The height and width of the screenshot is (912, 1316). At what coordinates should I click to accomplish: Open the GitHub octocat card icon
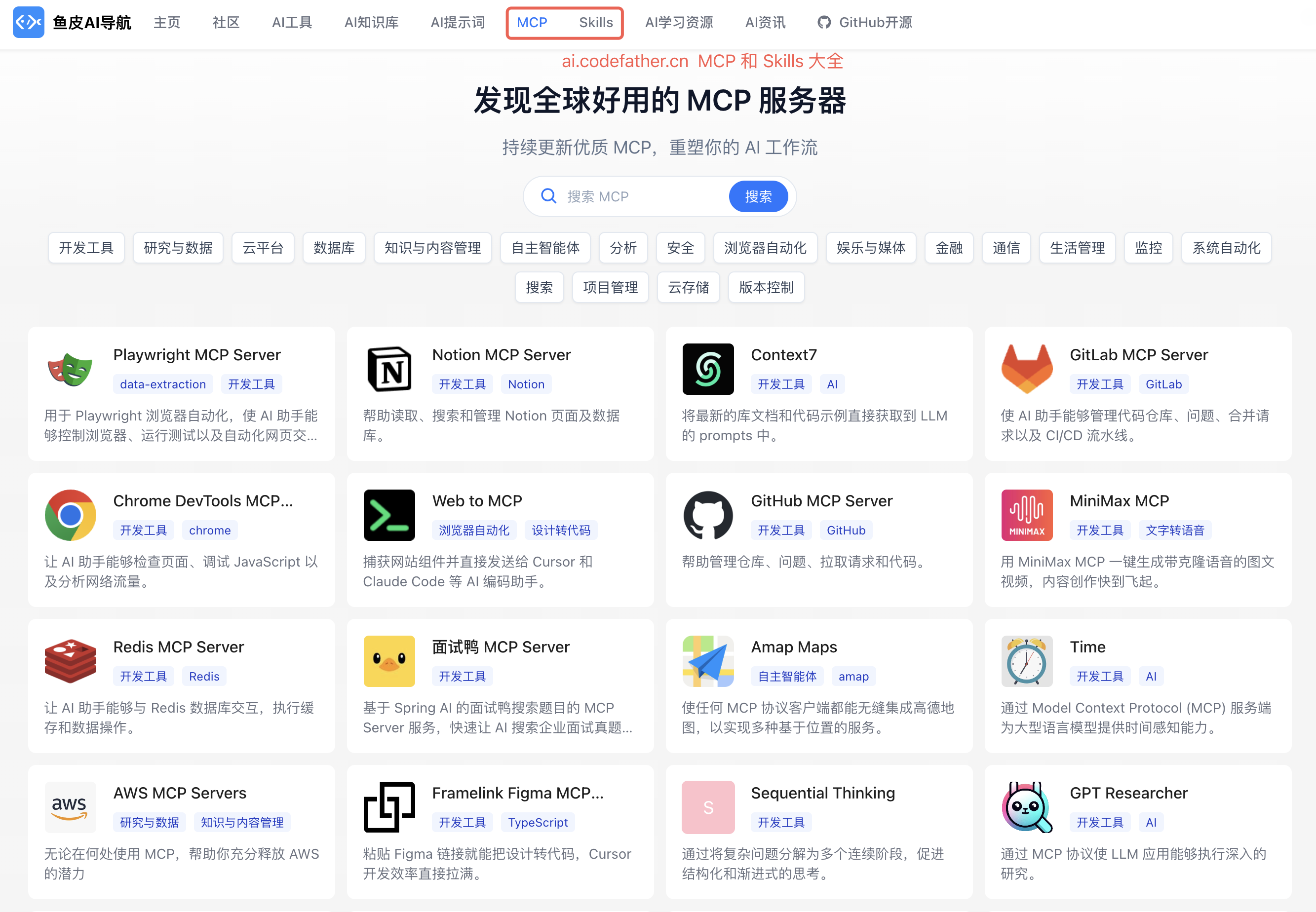pos(707,515)
